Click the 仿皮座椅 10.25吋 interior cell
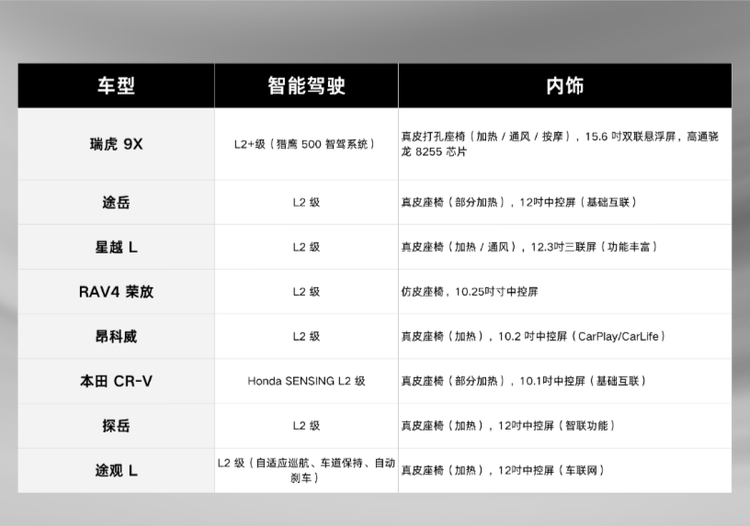The width and height of the screenshot is (750, 526). [x=564, y=292]
